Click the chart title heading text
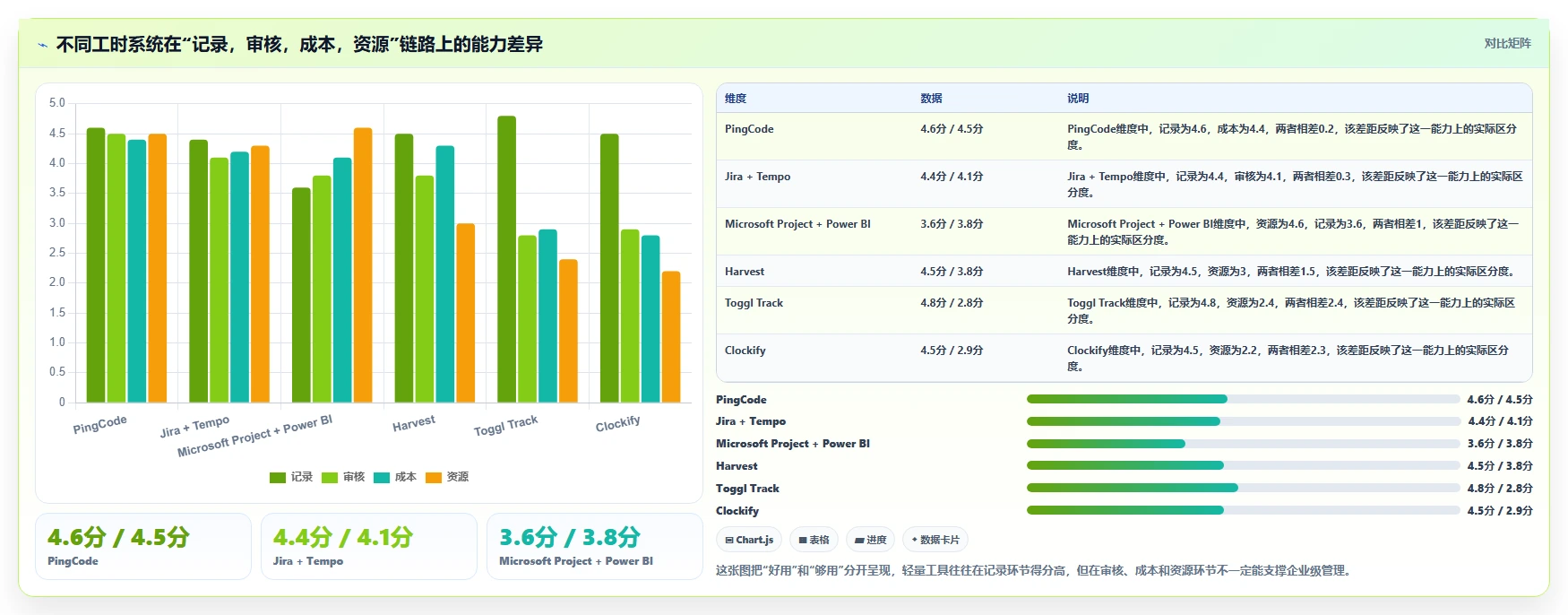Screen dimensions: 1568x615 (299, 44)
